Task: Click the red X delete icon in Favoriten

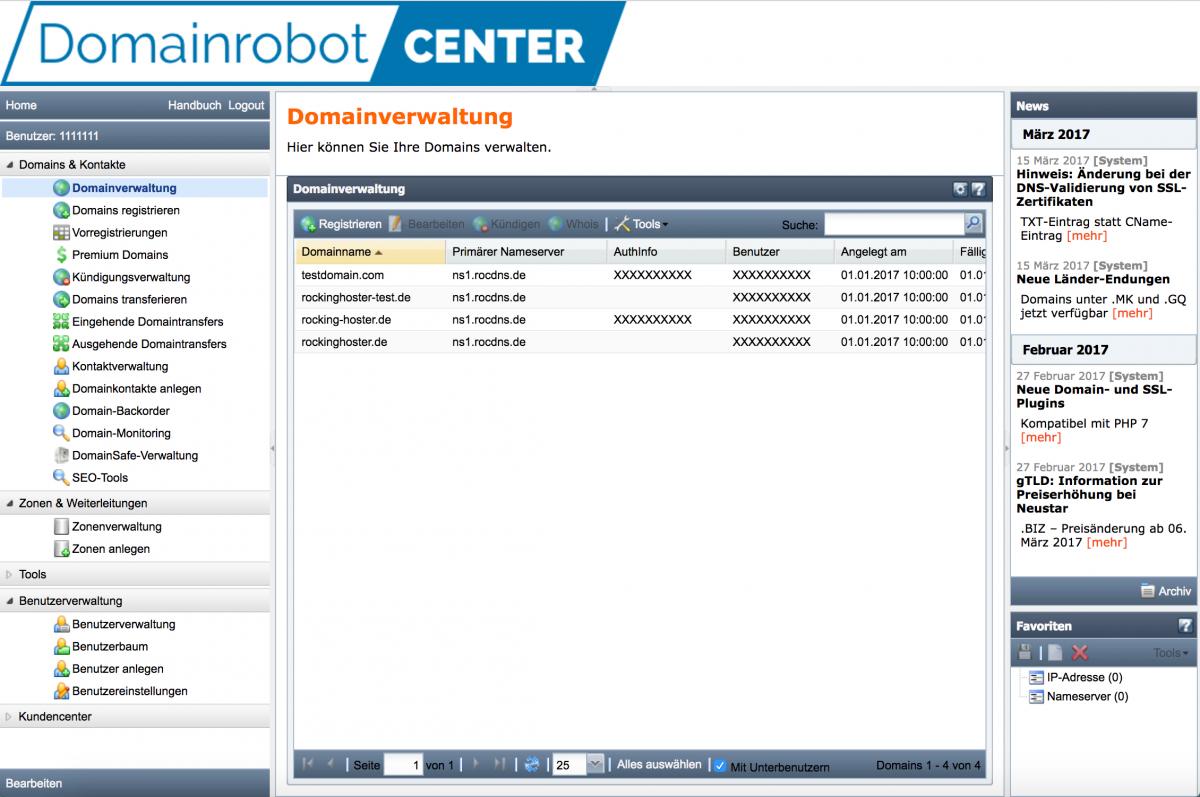Action: (x=1080, y=653)
